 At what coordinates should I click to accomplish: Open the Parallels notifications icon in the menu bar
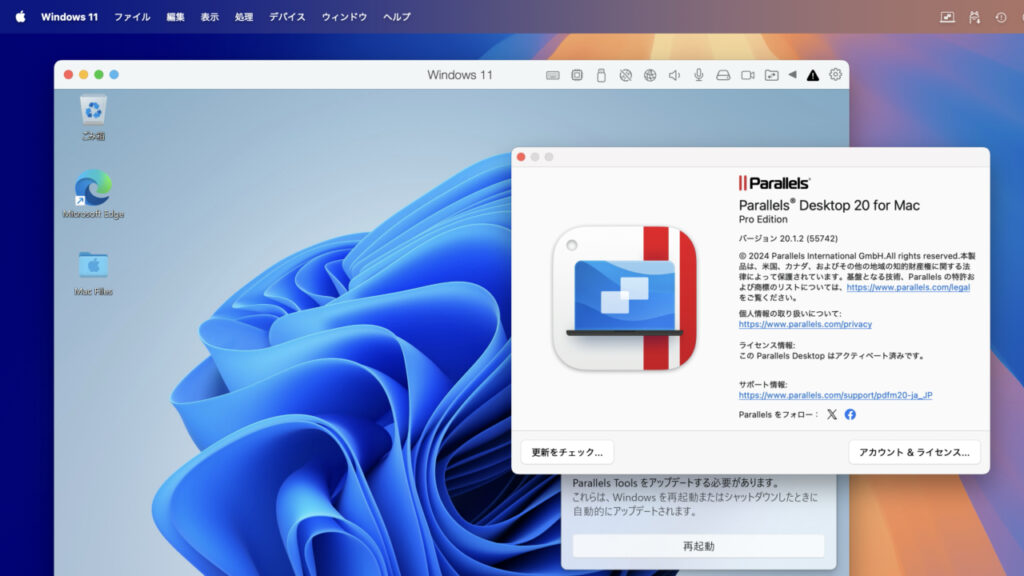click(997, 16)
